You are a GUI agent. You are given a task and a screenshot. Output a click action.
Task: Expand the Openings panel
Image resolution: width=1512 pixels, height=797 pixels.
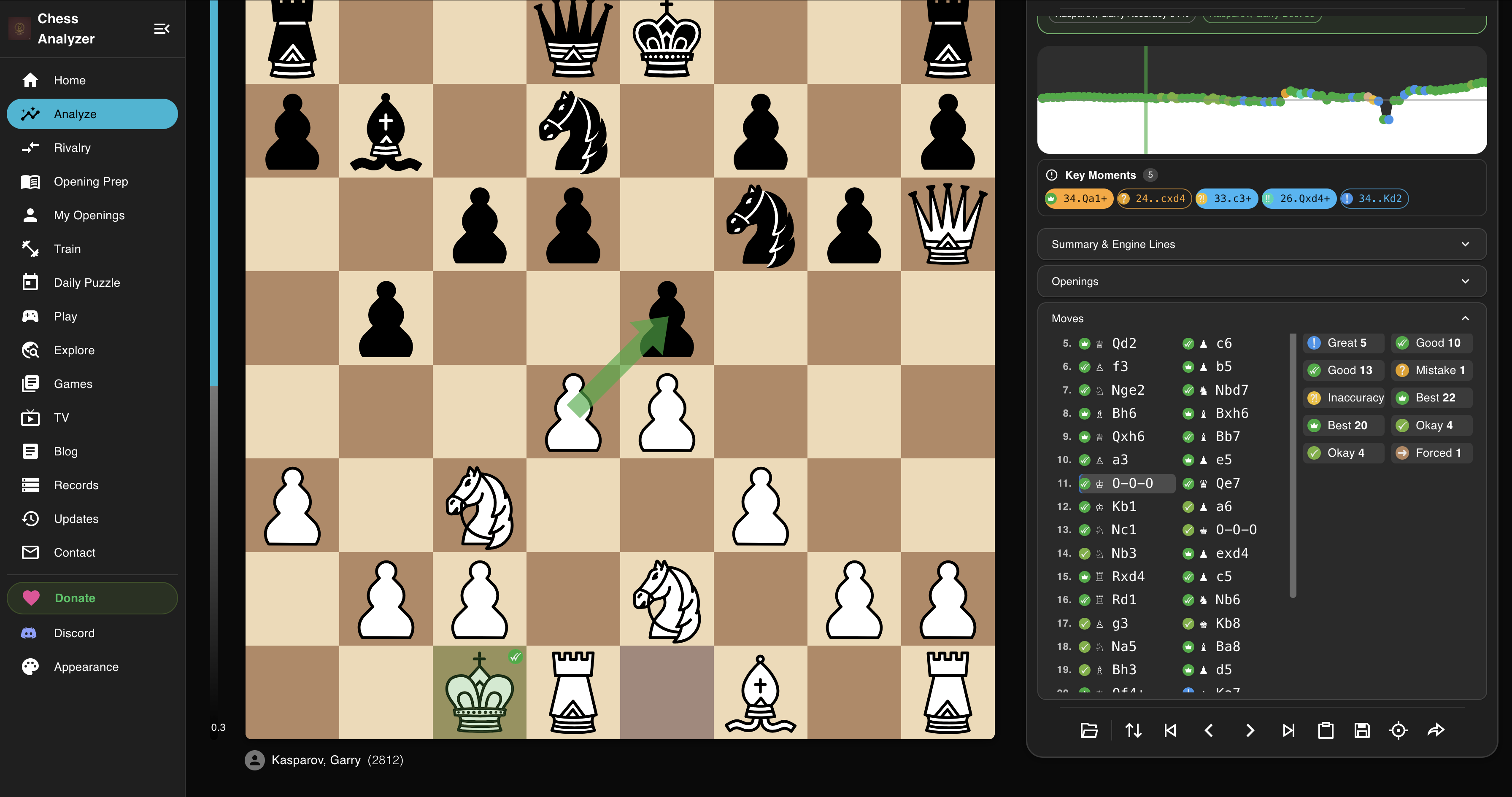[1261, 281]
